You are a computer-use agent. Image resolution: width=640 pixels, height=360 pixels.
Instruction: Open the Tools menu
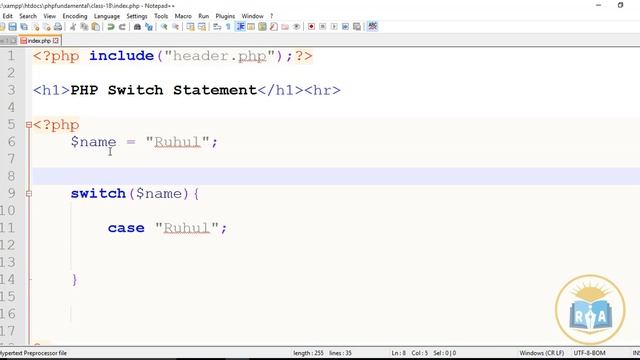161,16
